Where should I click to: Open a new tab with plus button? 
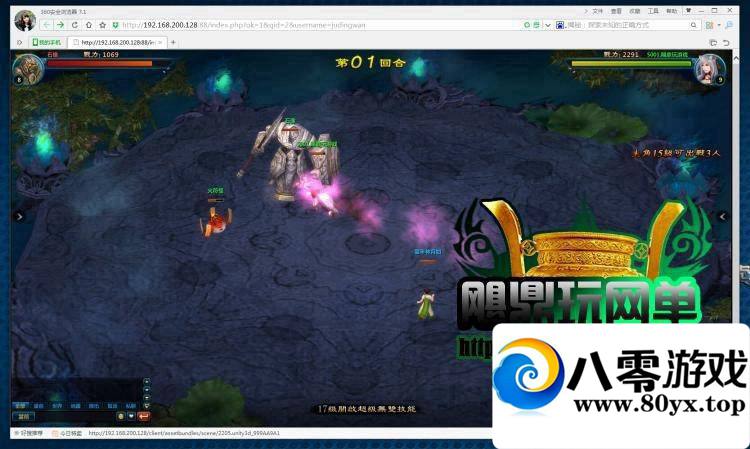click(173, 43)
